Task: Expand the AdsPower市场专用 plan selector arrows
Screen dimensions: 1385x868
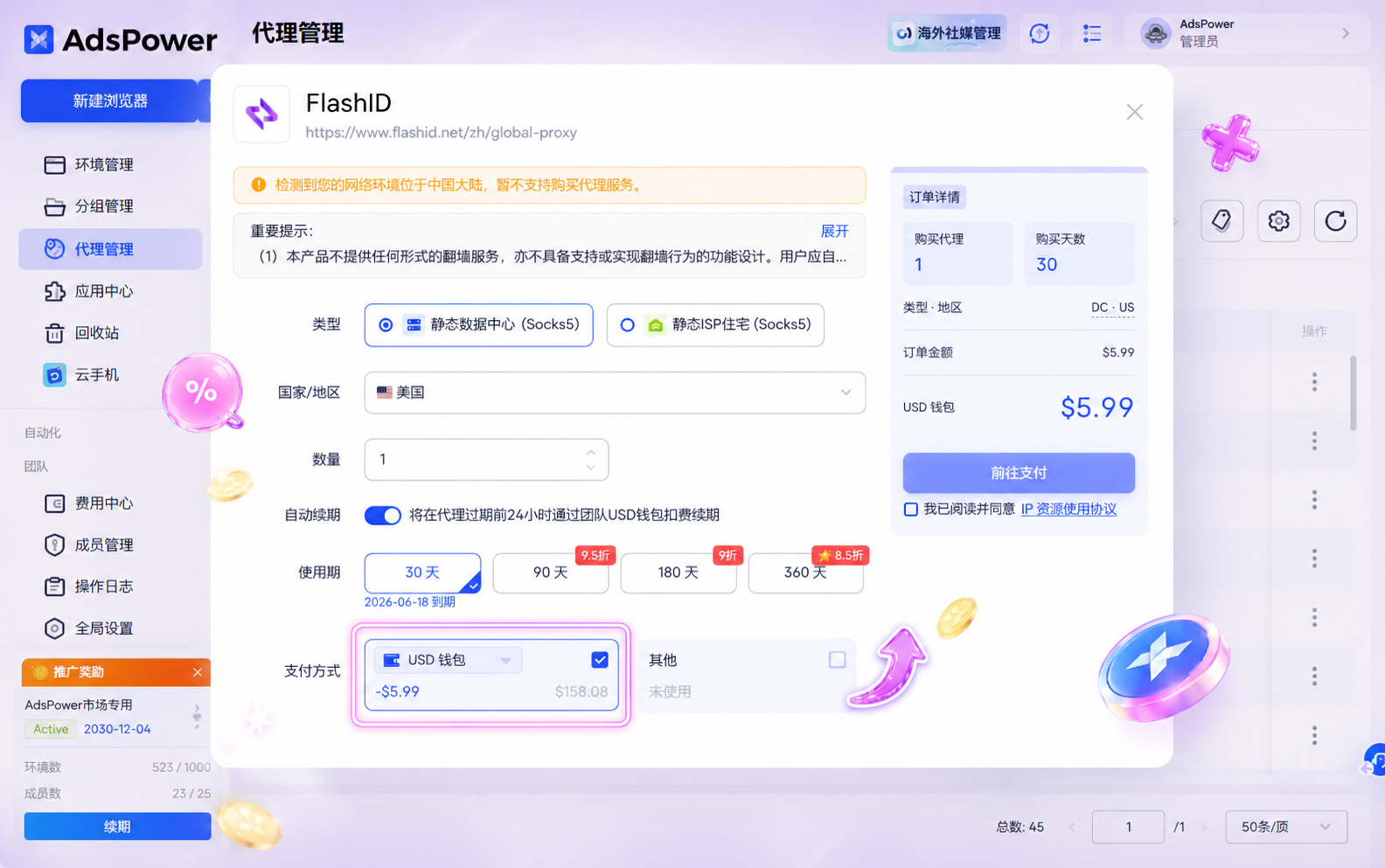Action: (198, 717)
